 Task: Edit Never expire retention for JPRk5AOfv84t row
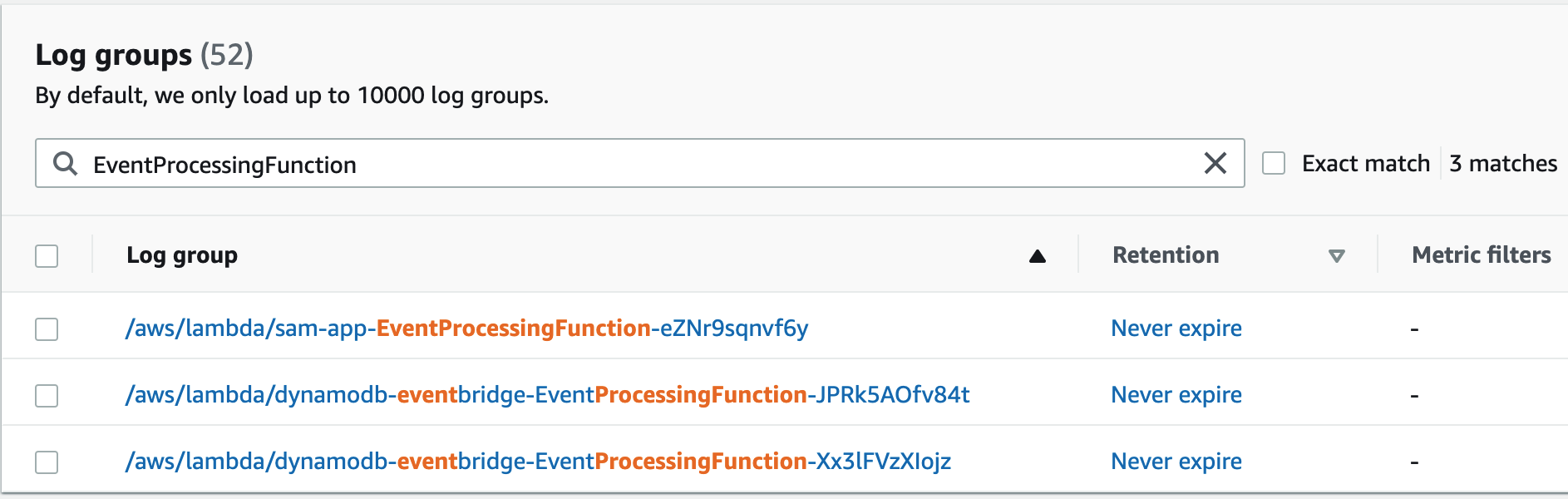1176,395
